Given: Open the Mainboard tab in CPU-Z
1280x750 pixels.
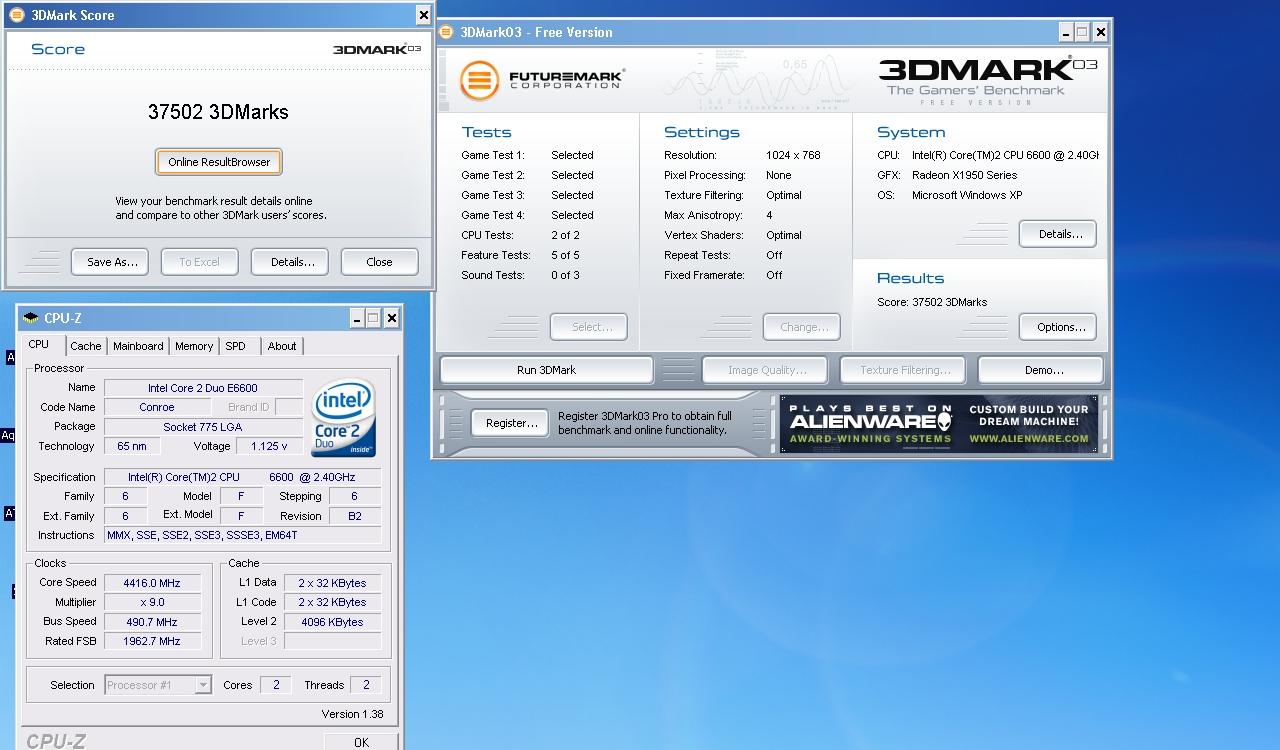Looking at the screenshot, I should (138, 346).
